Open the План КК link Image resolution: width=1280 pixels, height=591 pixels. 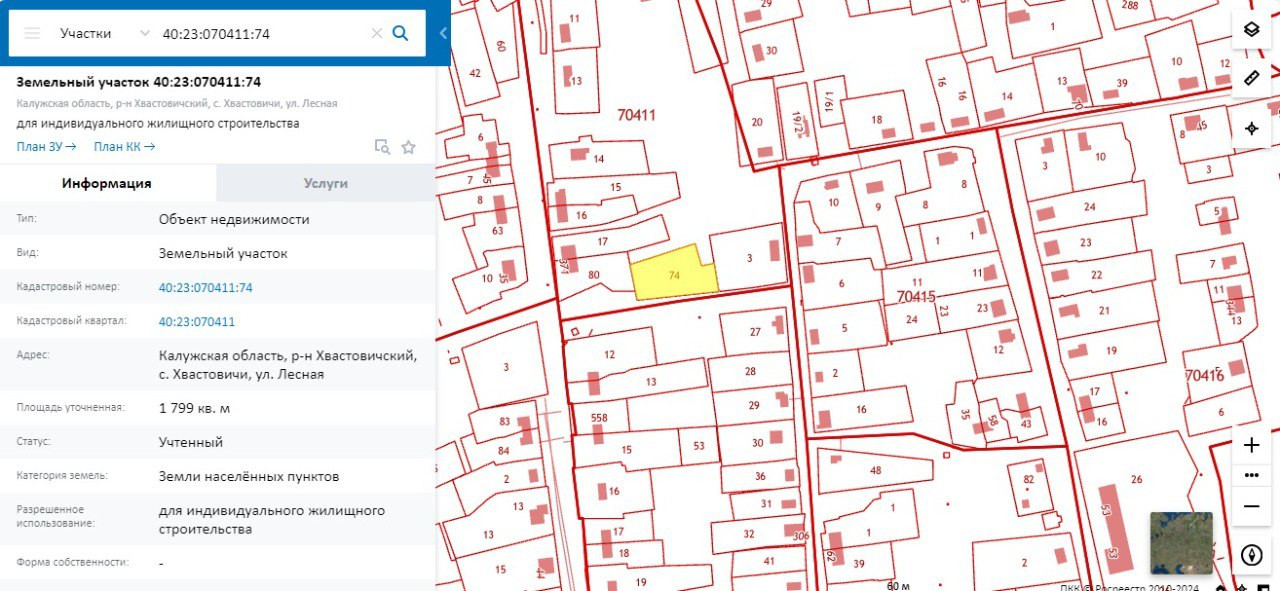point(125,147)
